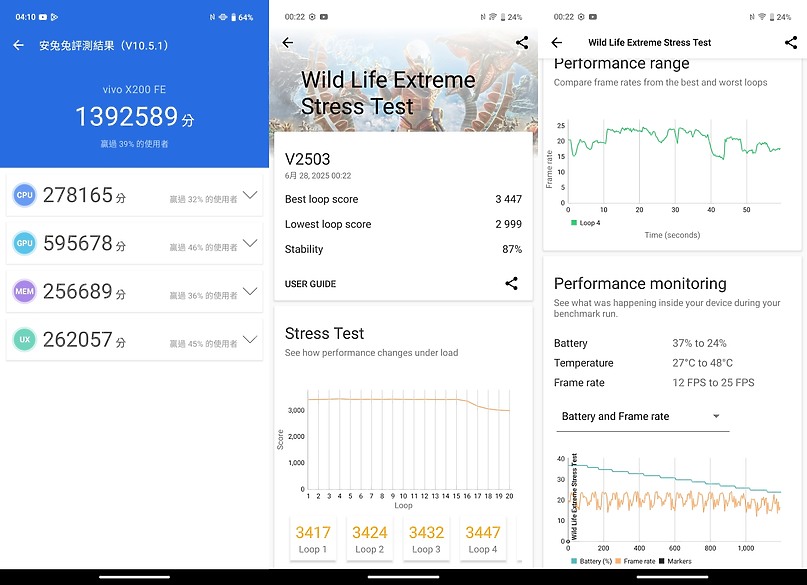Expand GPU score 595678 details

click(x=250, y=243)
